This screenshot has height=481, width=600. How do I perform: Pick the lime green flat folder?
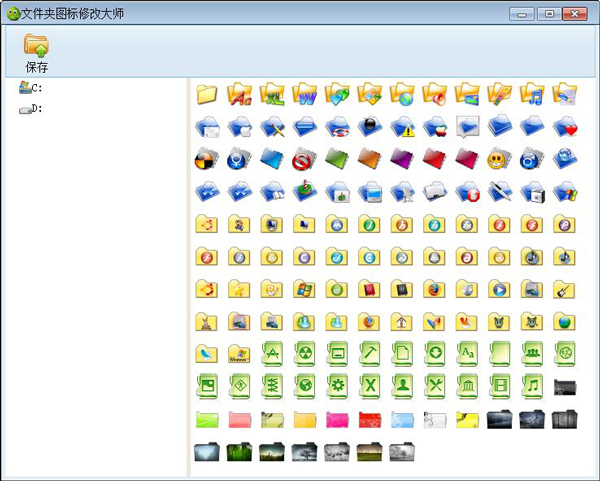point(207,420)
